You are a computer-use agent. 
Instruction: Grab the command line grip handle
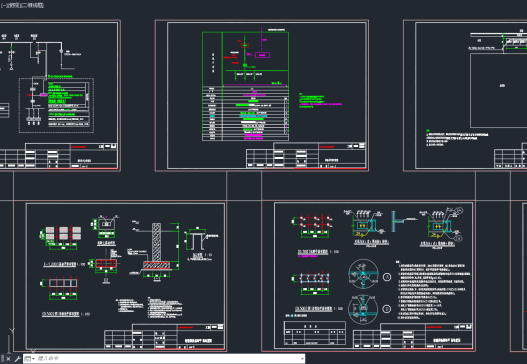coord(2,359)
